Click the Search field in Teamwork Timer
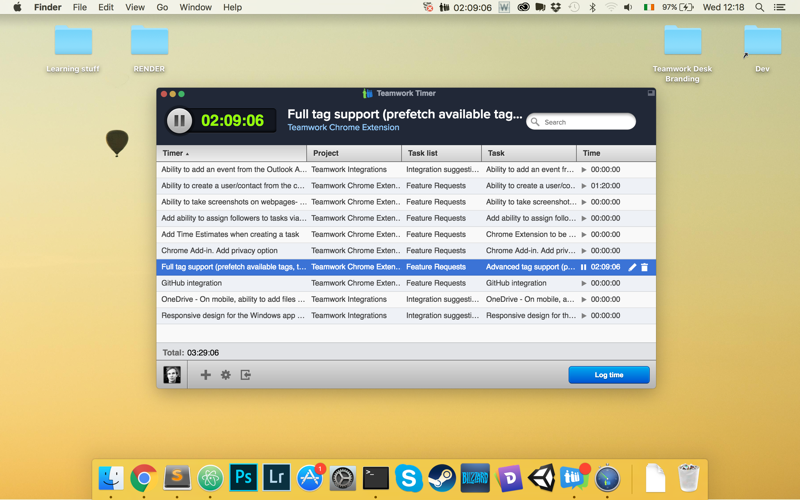 581,122
